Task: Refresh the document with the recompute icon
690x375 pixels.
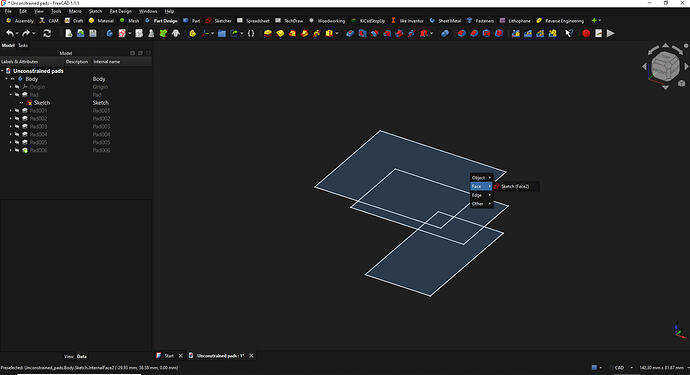Action: 47,33
